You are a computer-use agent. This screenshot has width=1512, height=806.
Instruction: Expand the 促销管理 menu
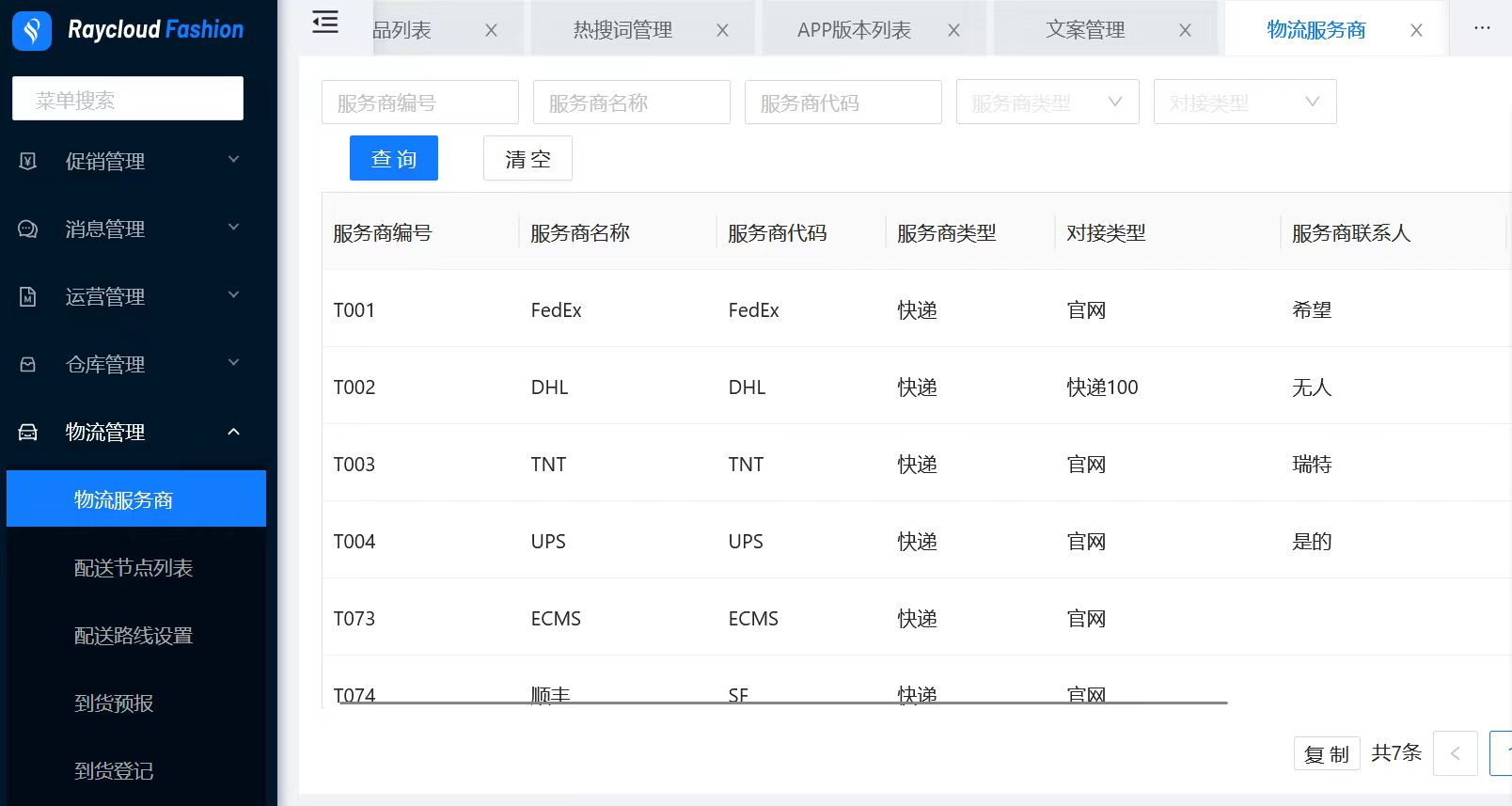[234, 160]
